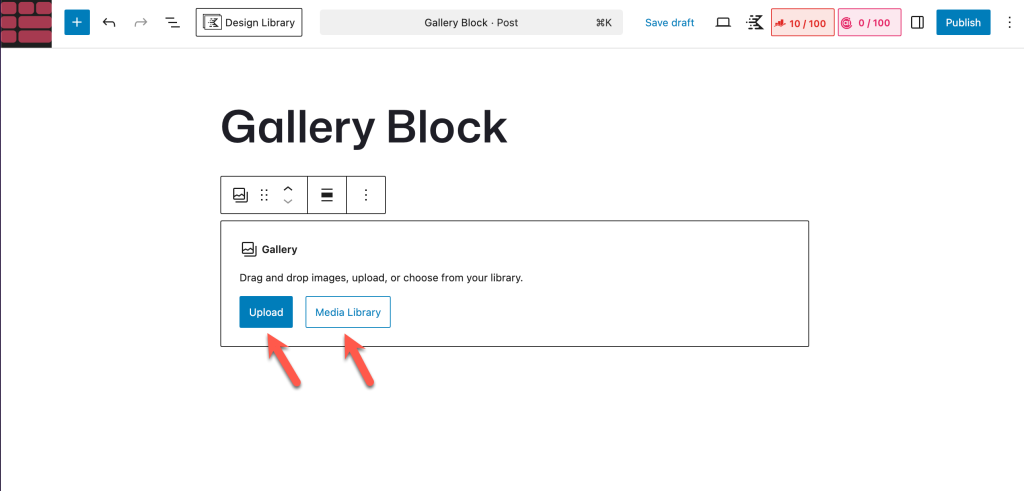Click the block drag handle
The height and width of the screenshot is (491, 1024).
[265, 195]
